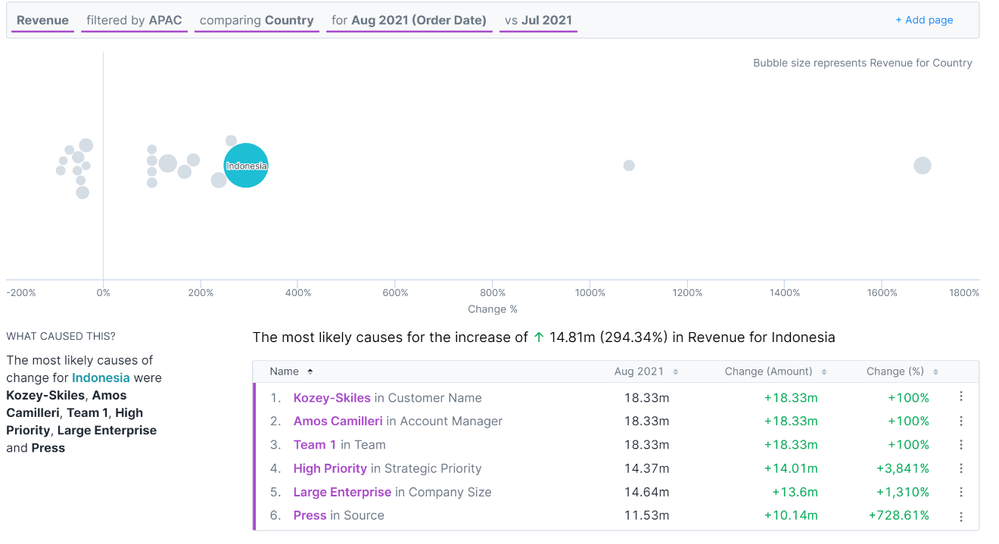Open the options menu for the Team 1 row
999x544 pixels.
point(961,445)
